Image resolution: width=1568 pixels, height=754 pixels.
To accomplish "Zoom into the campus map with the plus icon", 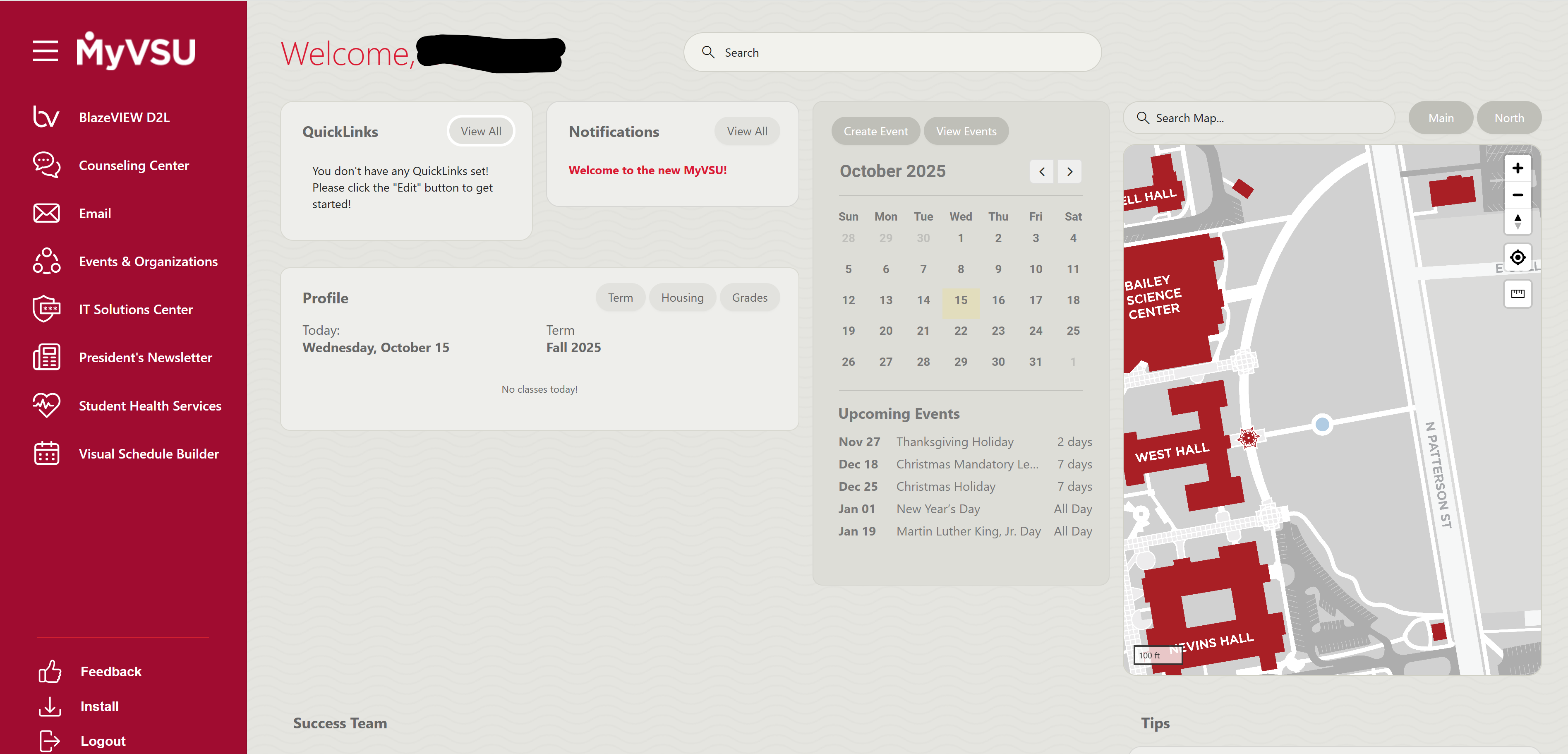I will 1518,168.
